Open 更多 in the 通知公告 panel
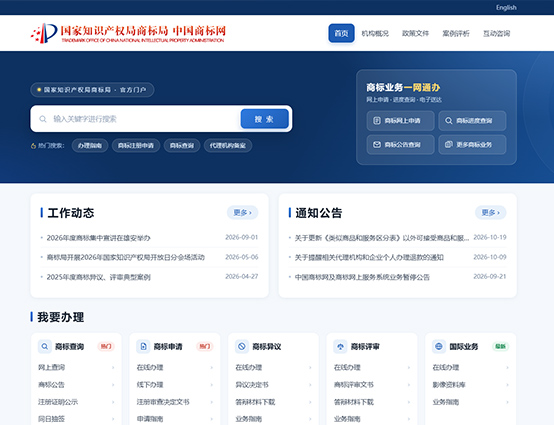Image resolution: width=554 pixels, height=425 pixels. (490, 213)
